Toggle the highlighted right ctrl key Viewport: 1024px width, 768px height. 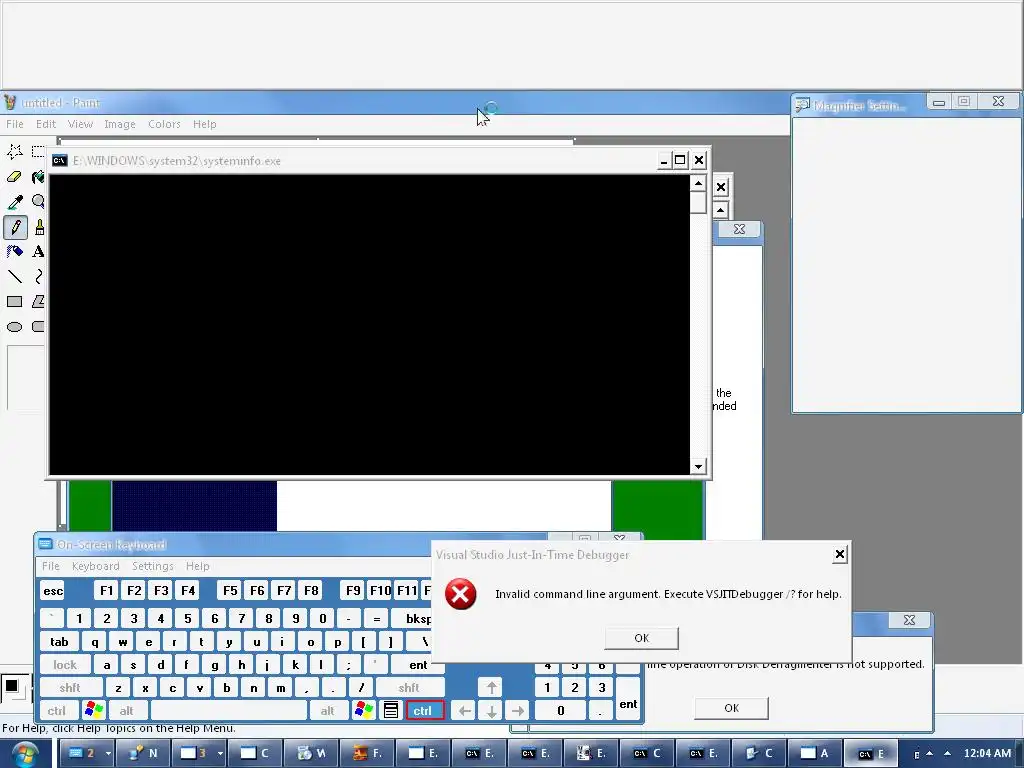(424, 711)
